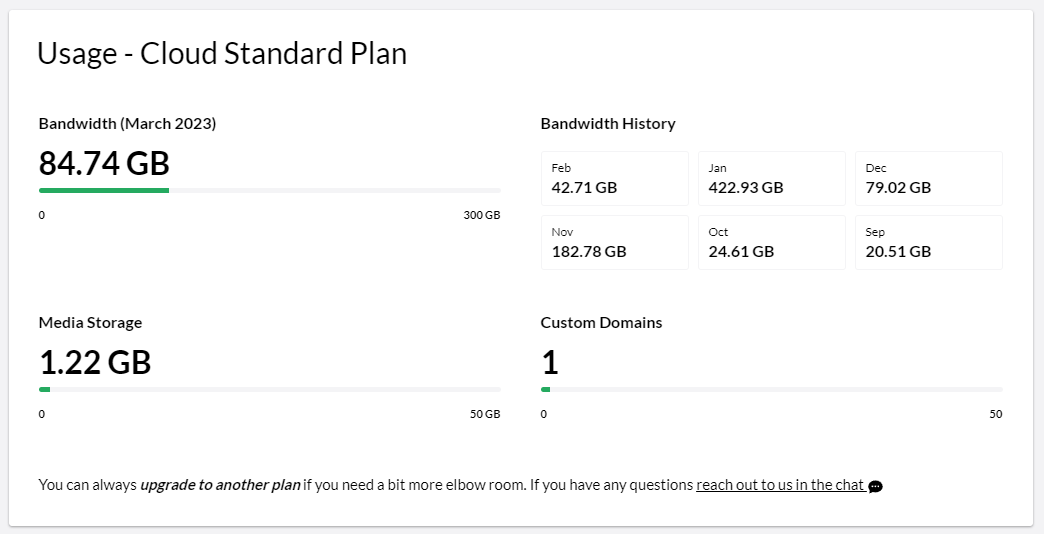Select the Jan 422.93 GB history card
Screen dimensions: 1044x534
[772, 178]
